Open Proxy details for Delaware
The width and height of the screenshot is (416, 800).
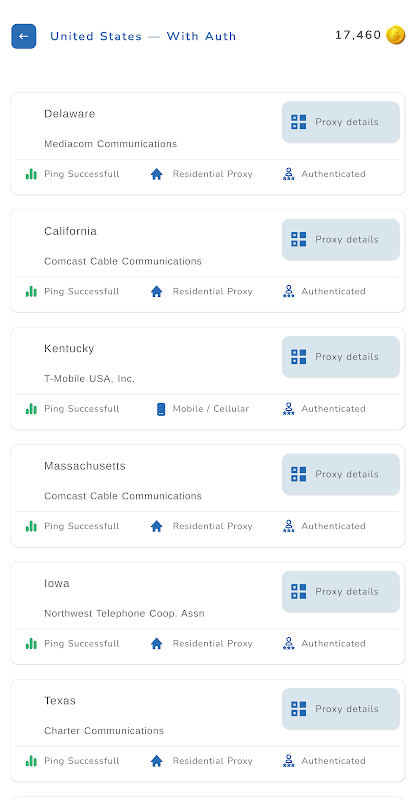[340, 122]
